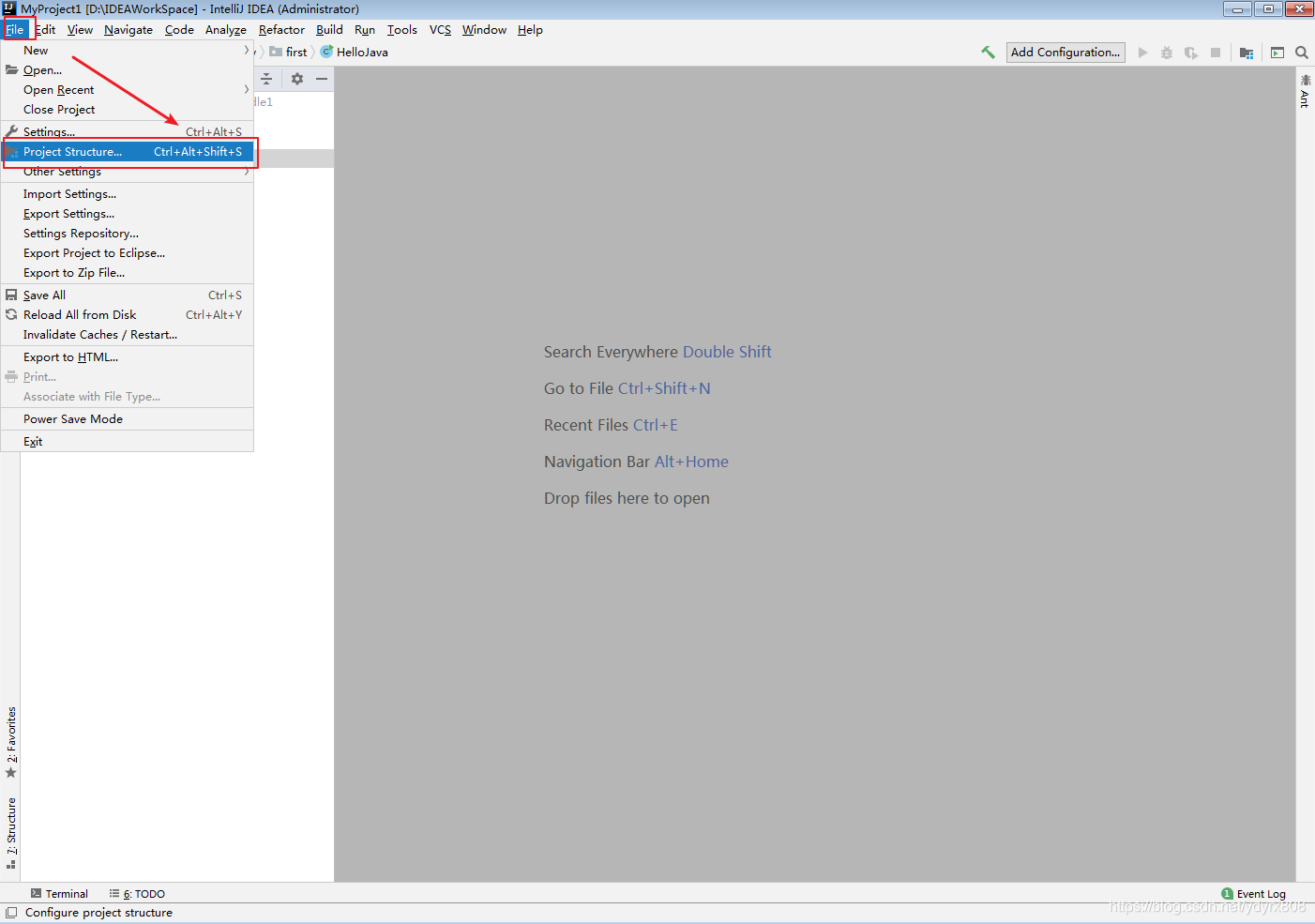Click the File menu
This screenshot has width=1315, height=924.
(15, 30)
